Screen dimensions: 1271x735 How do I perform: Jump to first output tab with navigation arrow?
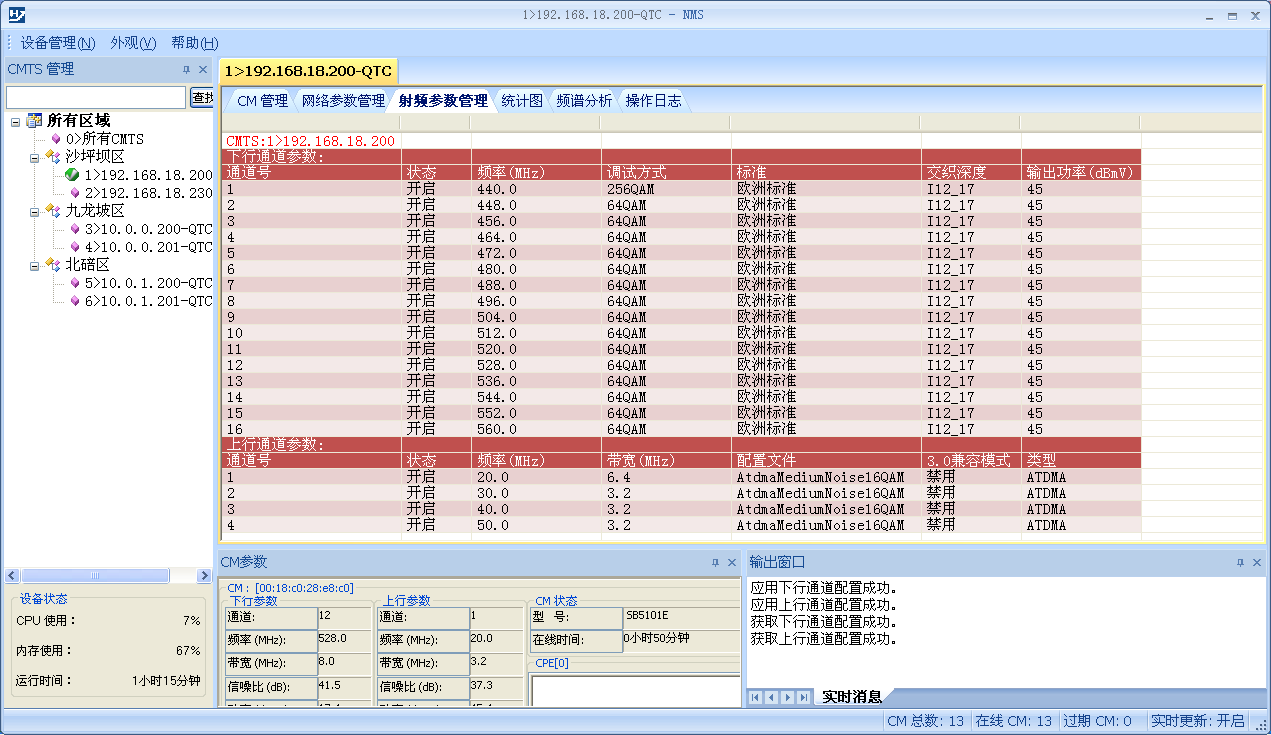click(756, 697)
